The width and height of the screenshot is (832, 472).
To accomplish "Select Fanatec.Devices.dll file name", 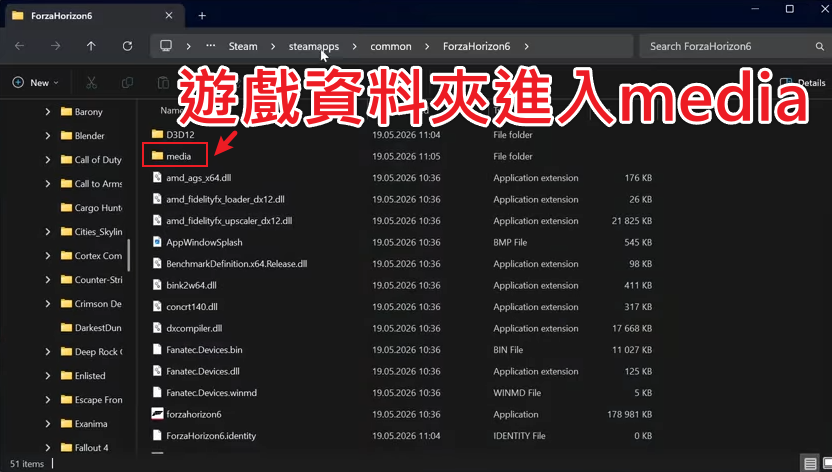I will tap(203, 371).
